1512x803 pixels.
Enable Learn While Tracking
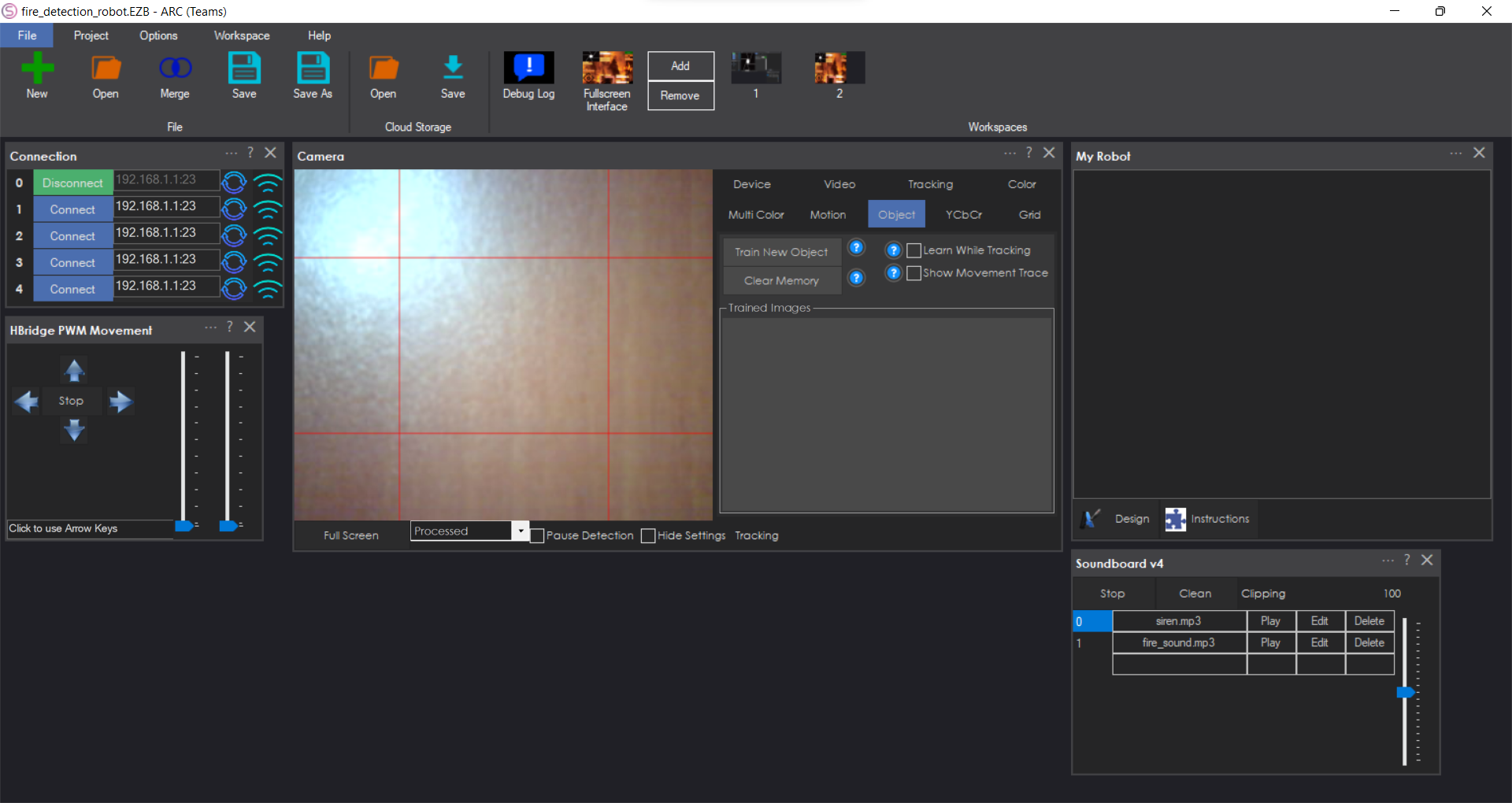point(913,250)
